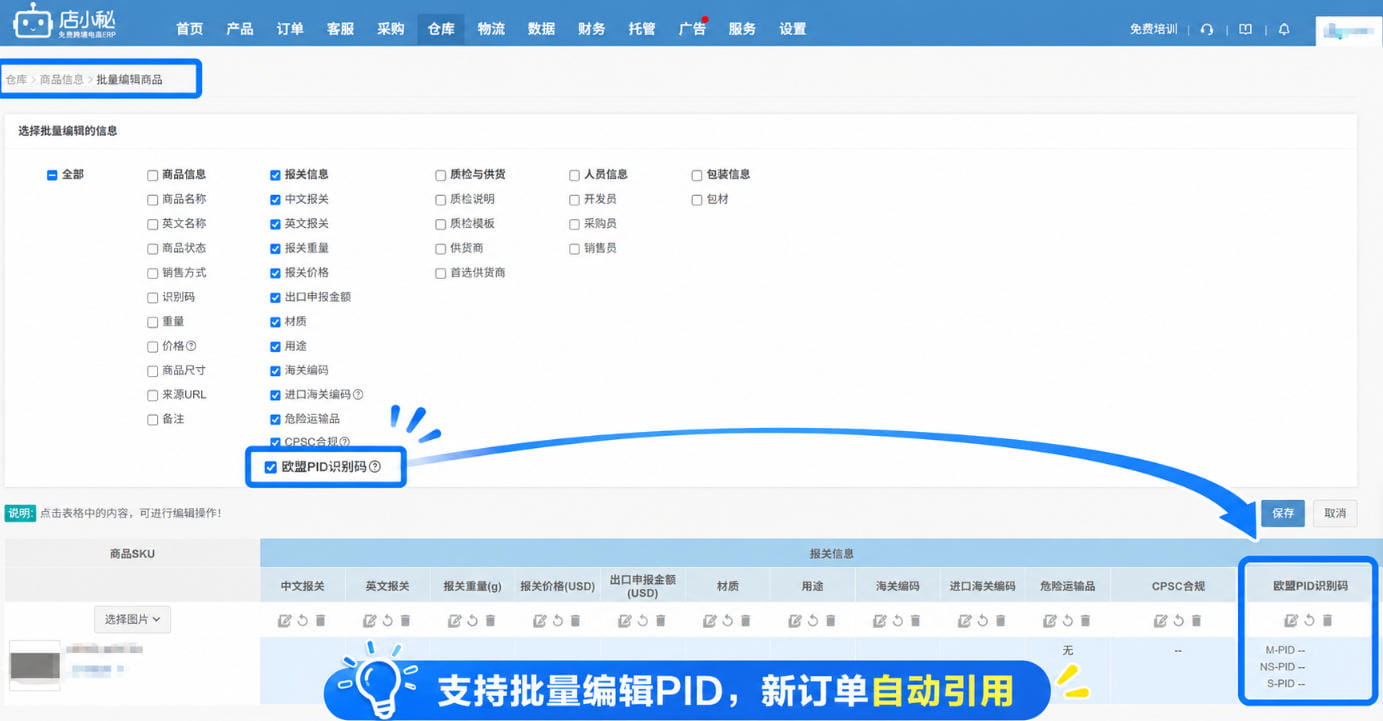Screen dimensions: 1383x721
Task: Click the help icon beside 欧盟PID识别码 checkbox
Action: pos(375,467)
